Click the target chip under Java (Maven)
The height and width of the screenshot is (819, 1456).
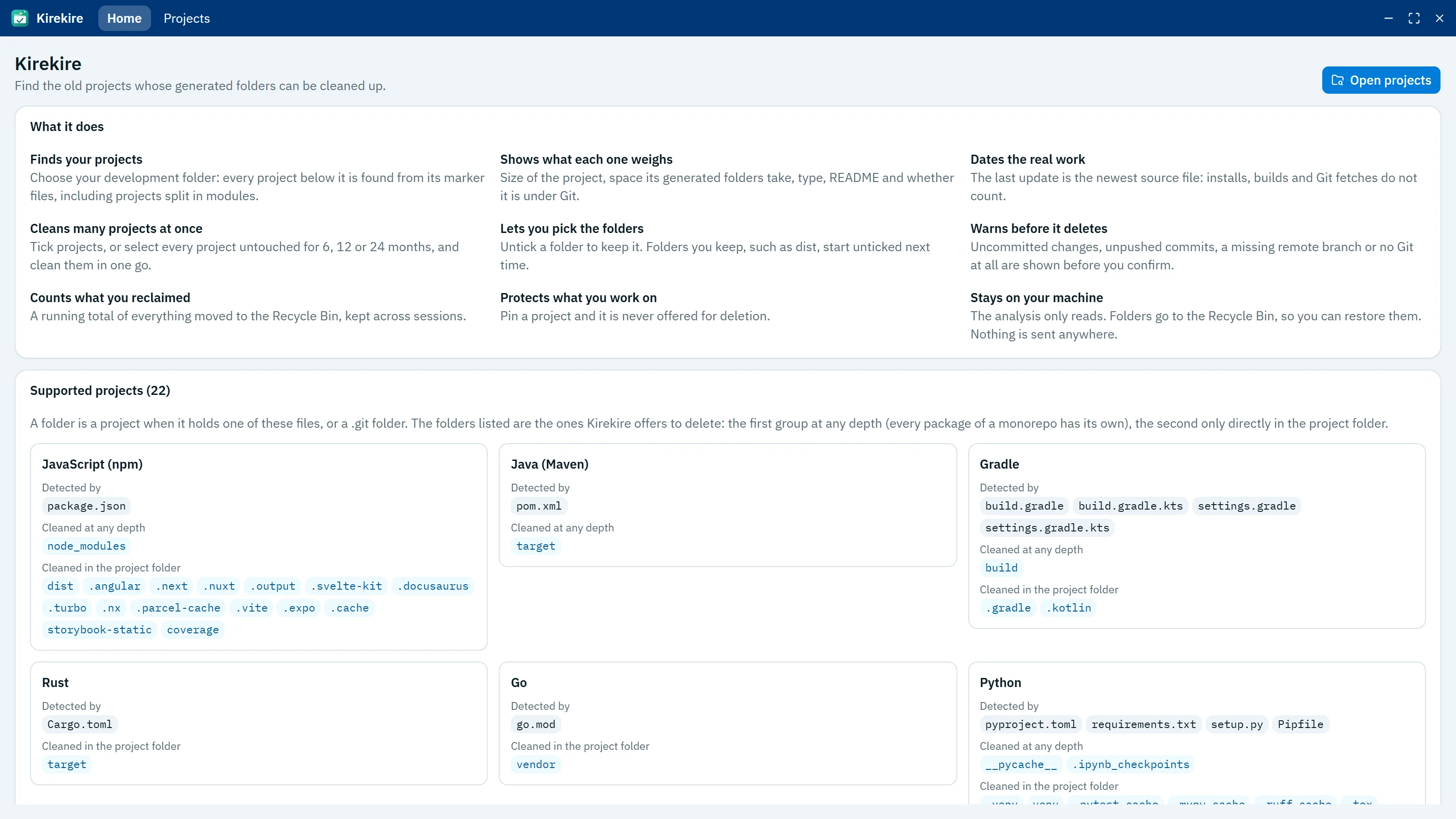535,546
